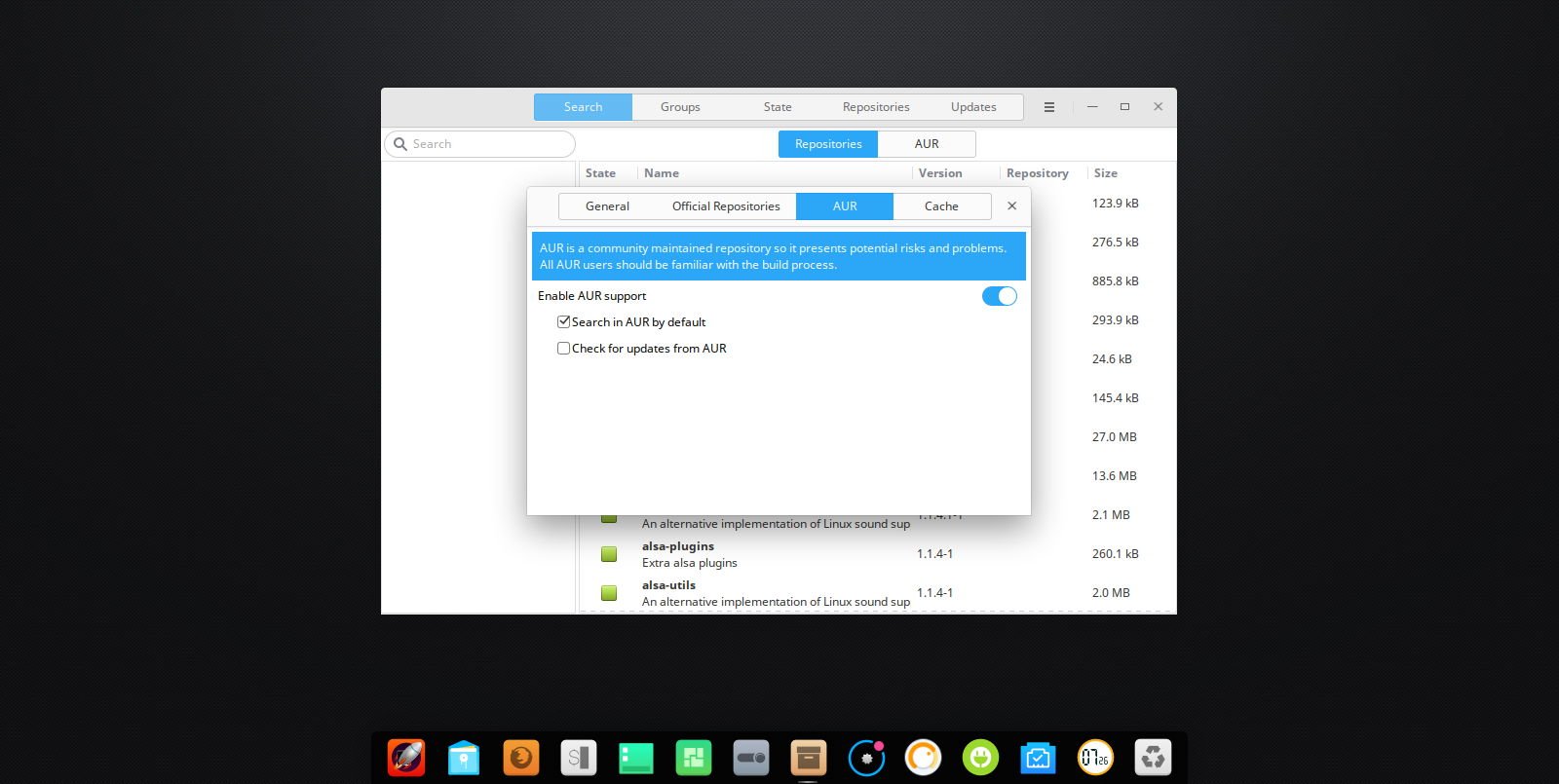The height and width of the screenshot is (784, 1559).
Task: Select the Search tab in header bar
Action: point(583,107)
